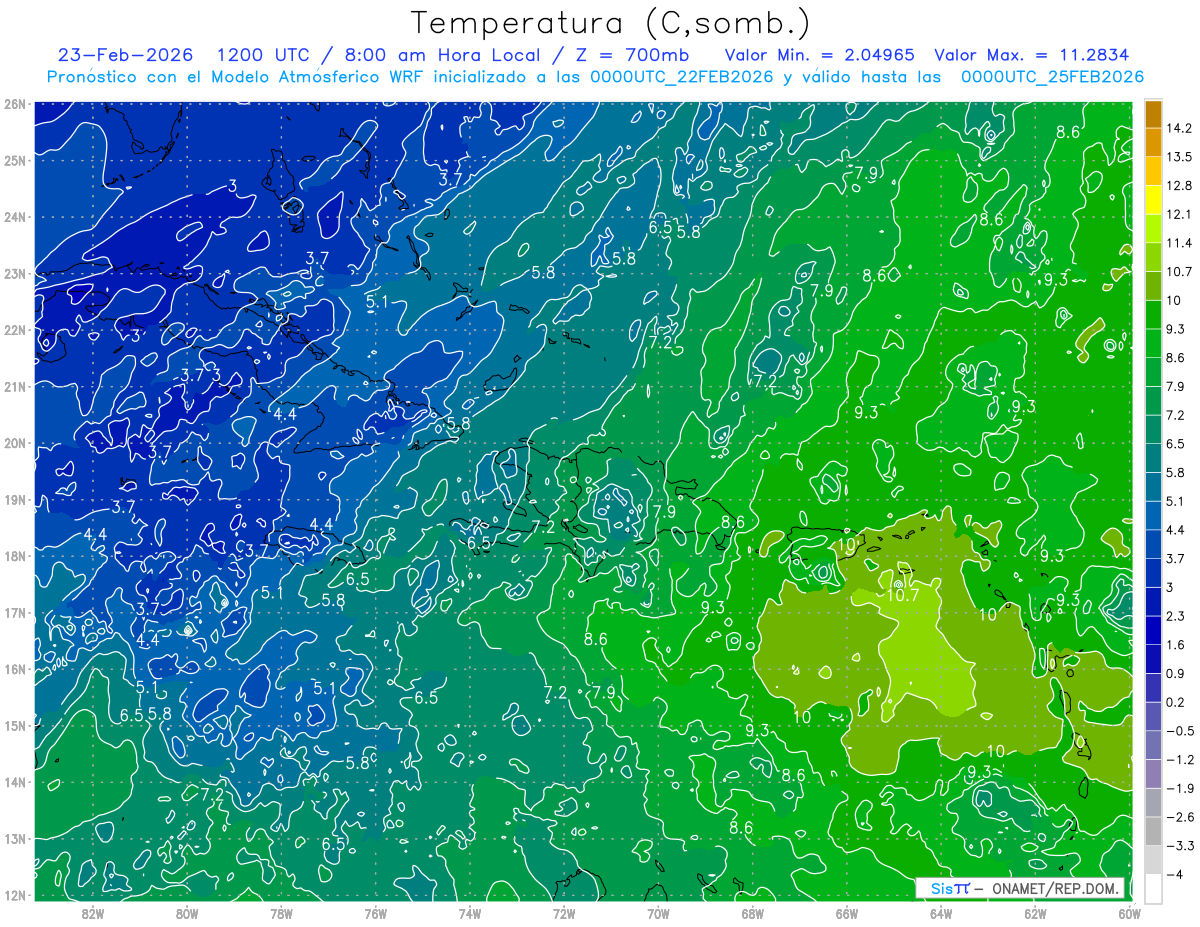Click the '70W' longitude axis label
This screenshot has width=1200, height=927.
658,912
